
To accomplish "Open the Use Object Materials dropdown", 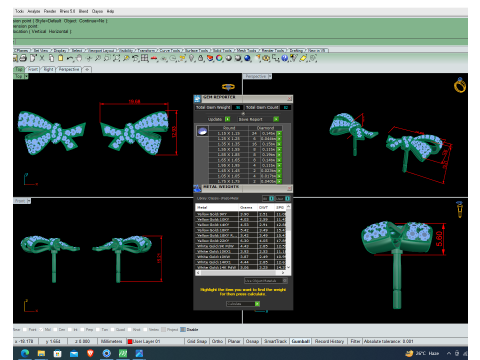I will [x=266, y=281].
